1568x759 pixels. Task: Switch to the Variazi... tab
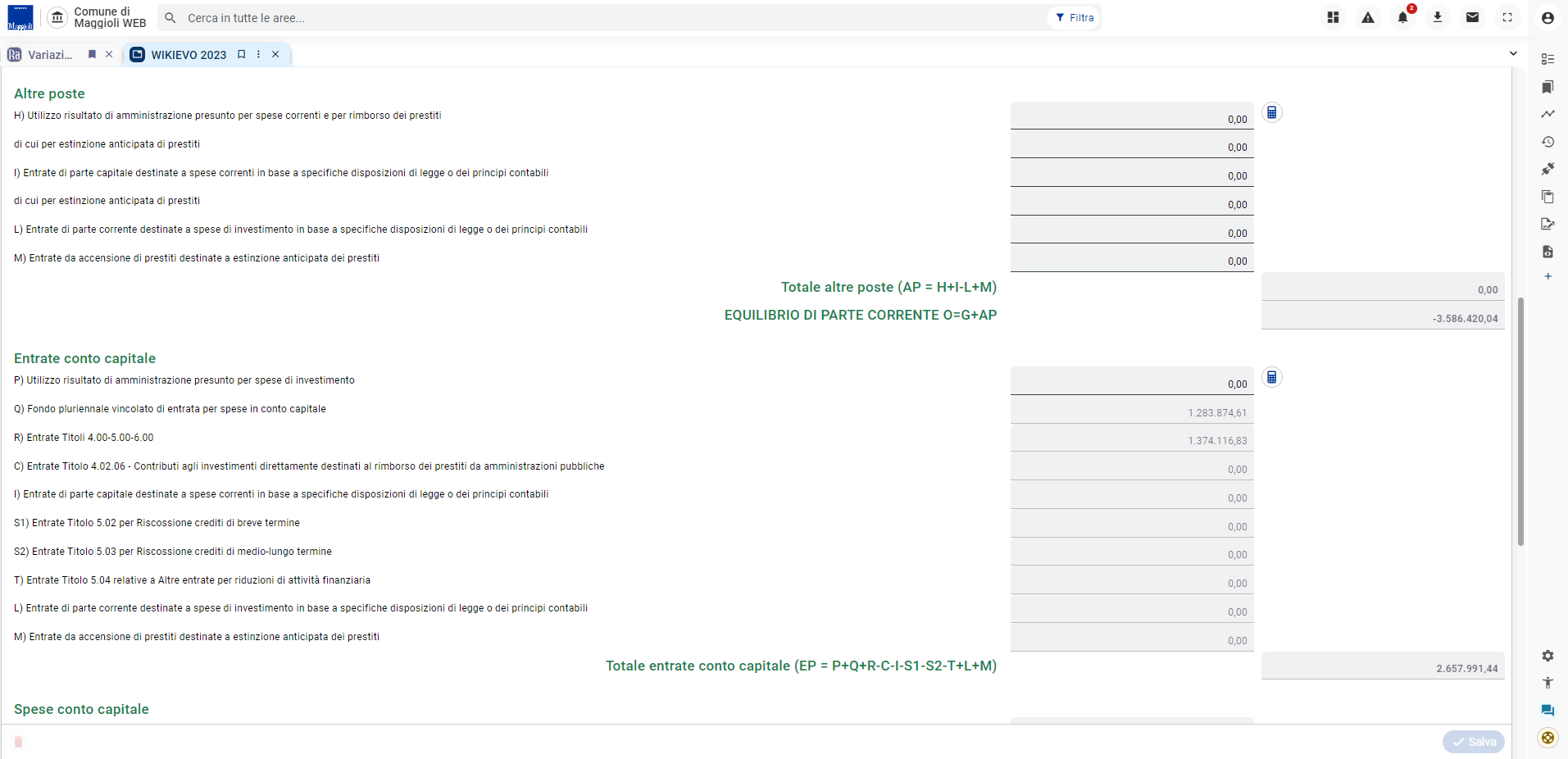pyautogui.click(x=50, y=55)
